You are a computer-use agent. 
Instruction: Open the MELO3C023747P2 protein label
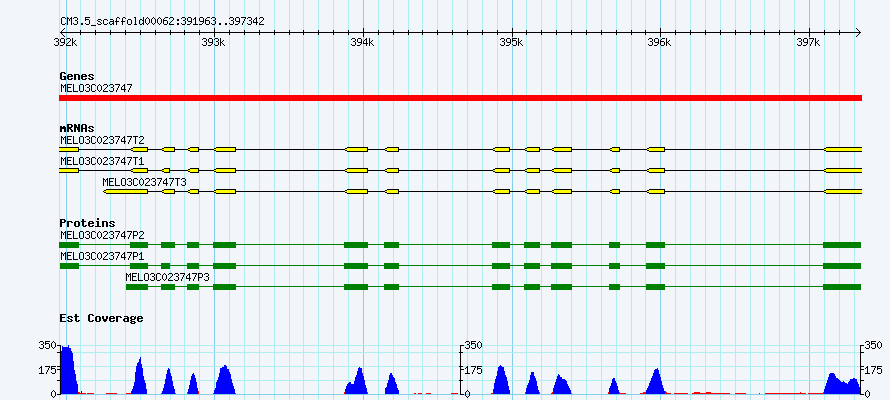tap(102, 235)
